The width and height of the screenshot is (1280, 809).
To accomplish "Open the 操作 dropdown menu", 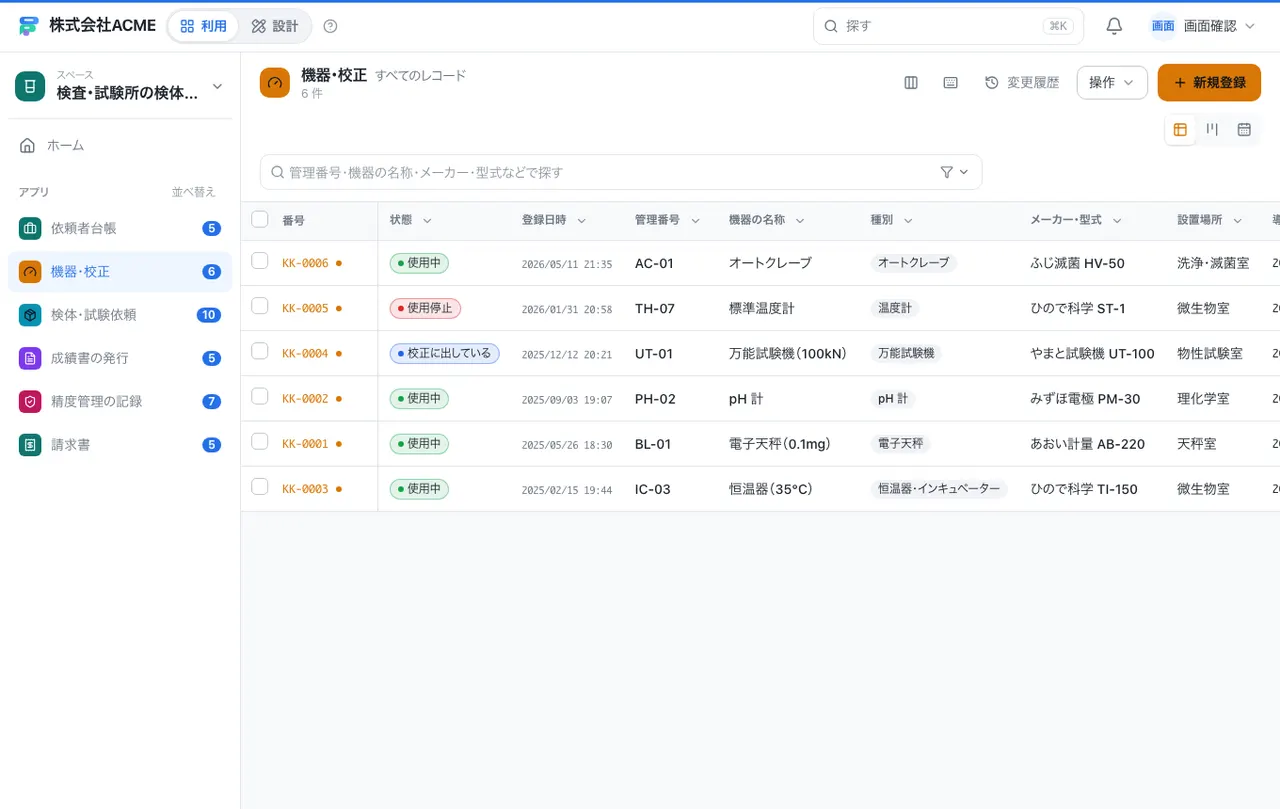I will pos(1112,83).
